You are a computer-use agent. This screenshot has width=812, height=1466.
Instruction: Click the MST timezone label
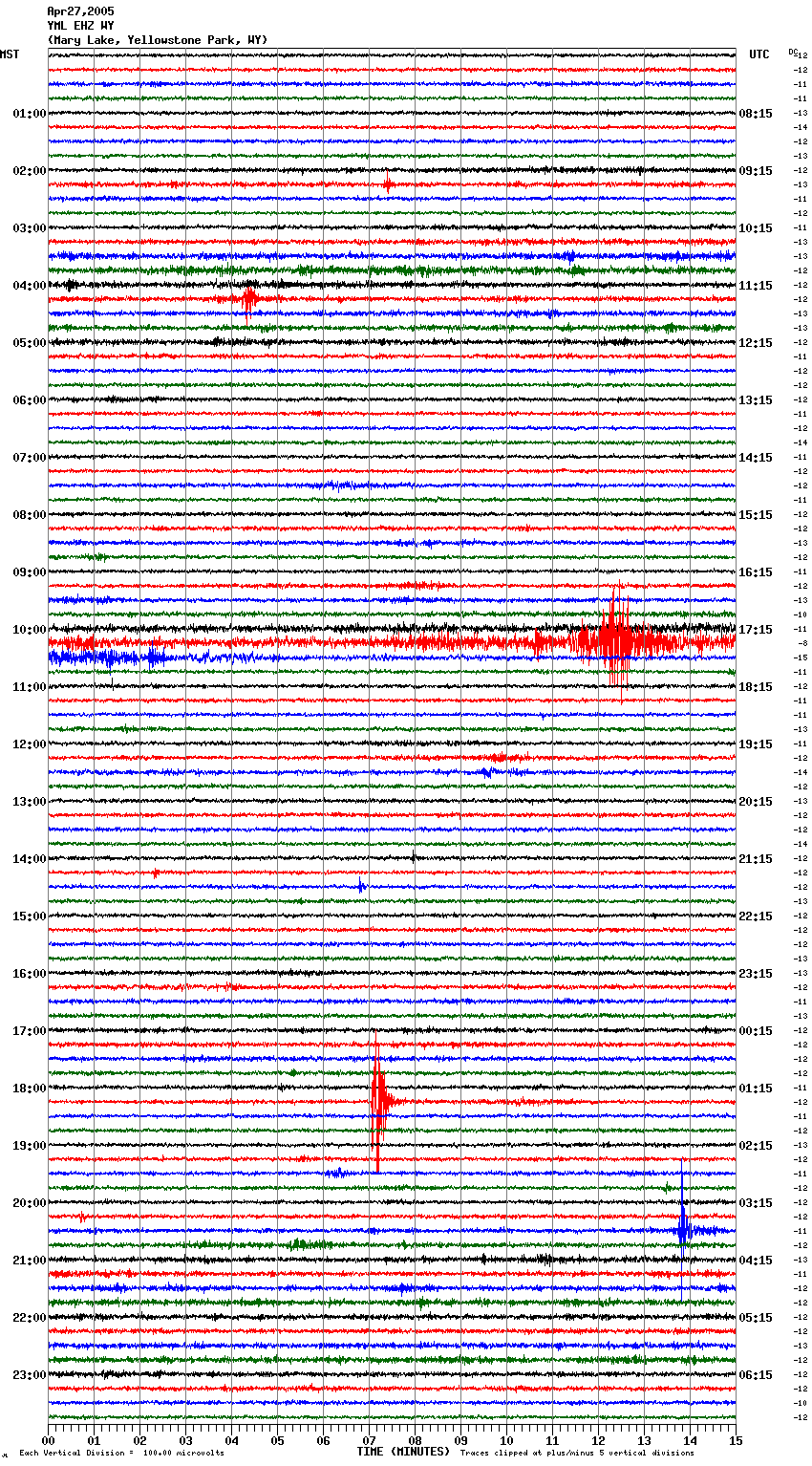coord(10,54)
